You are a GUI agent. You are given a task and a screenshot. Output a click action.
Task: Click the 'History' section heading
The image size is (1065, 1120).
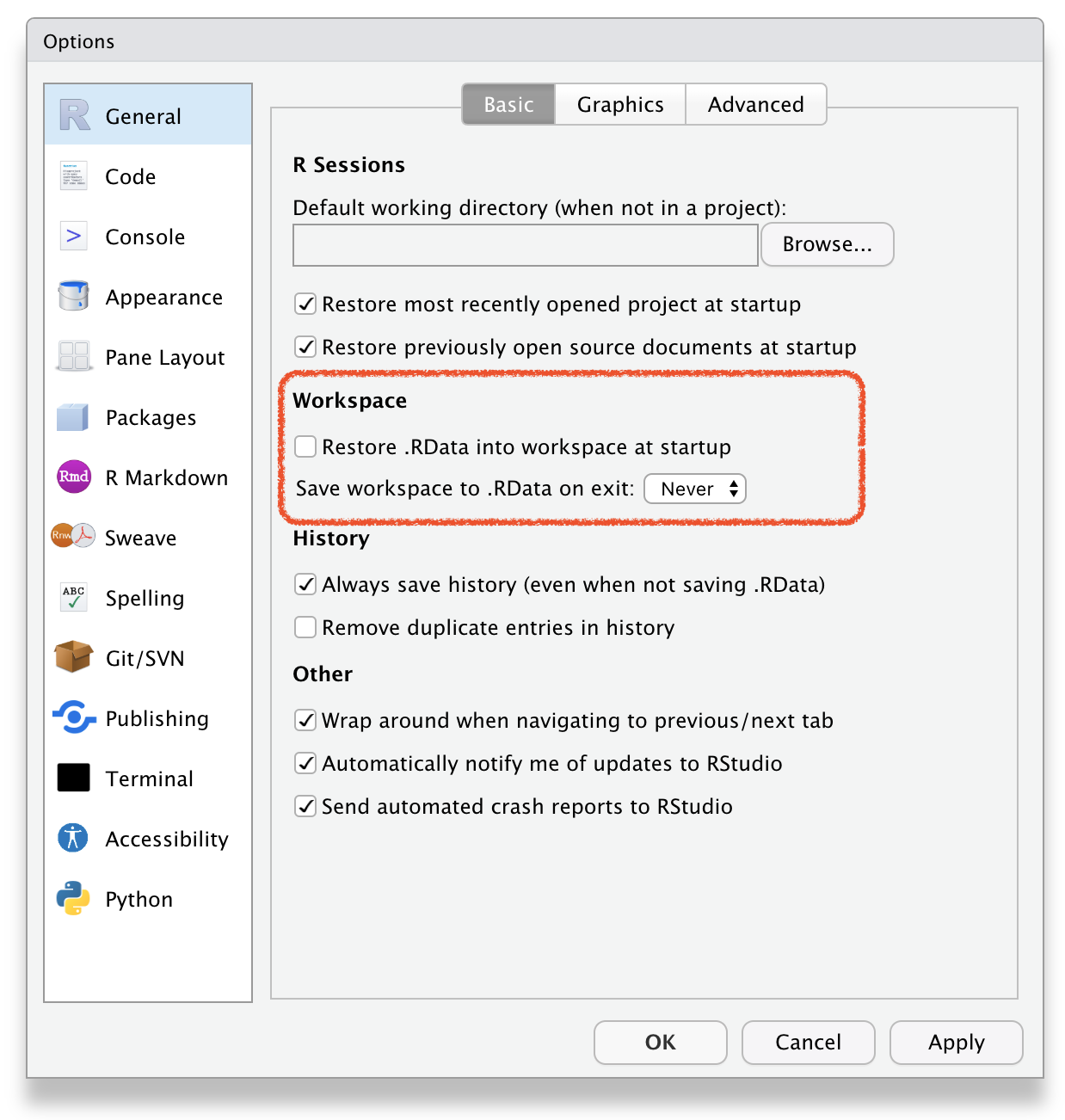(x=331, y=538)
